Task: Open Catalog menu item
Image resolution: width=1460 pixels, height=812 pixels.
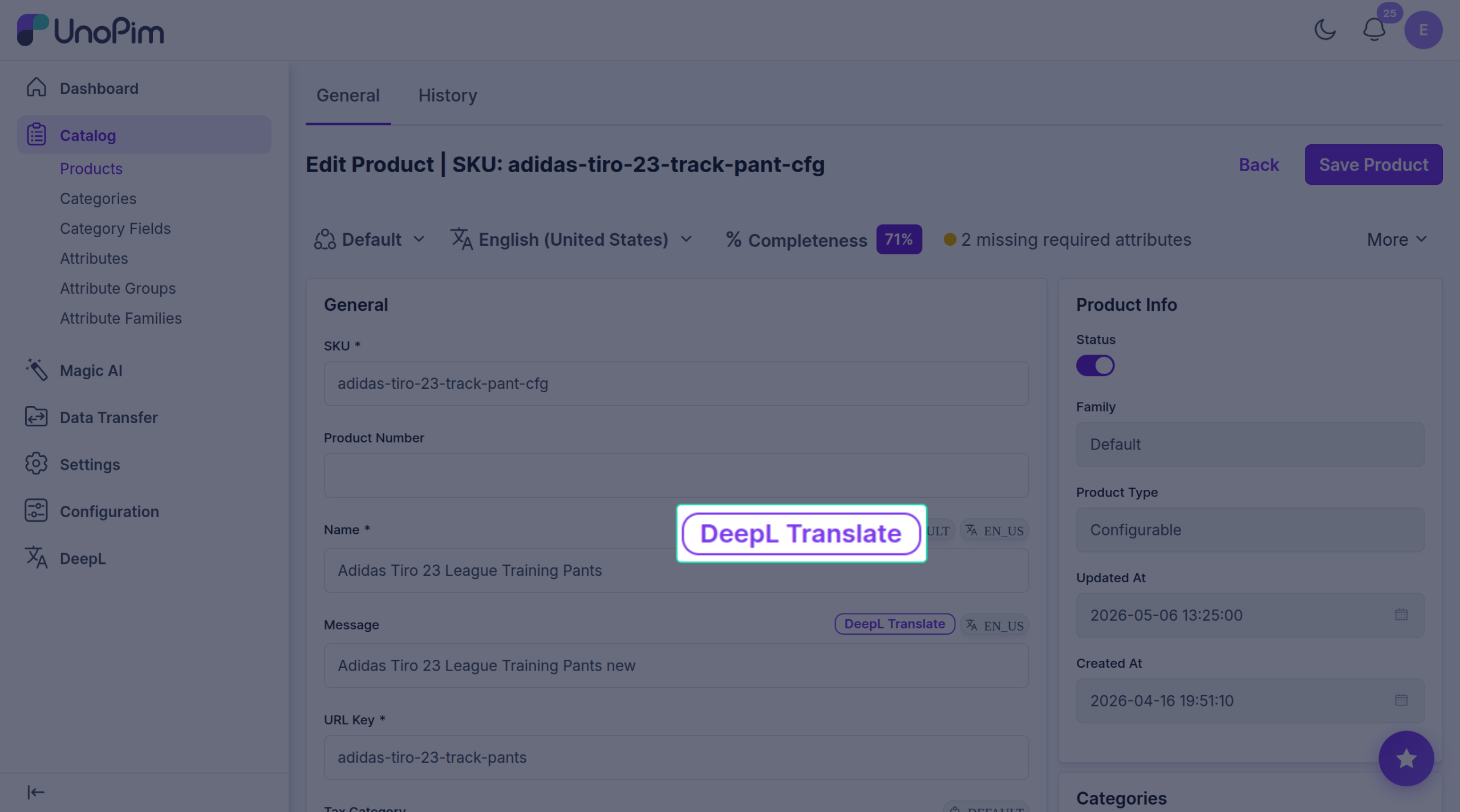Action: point(144,135)
